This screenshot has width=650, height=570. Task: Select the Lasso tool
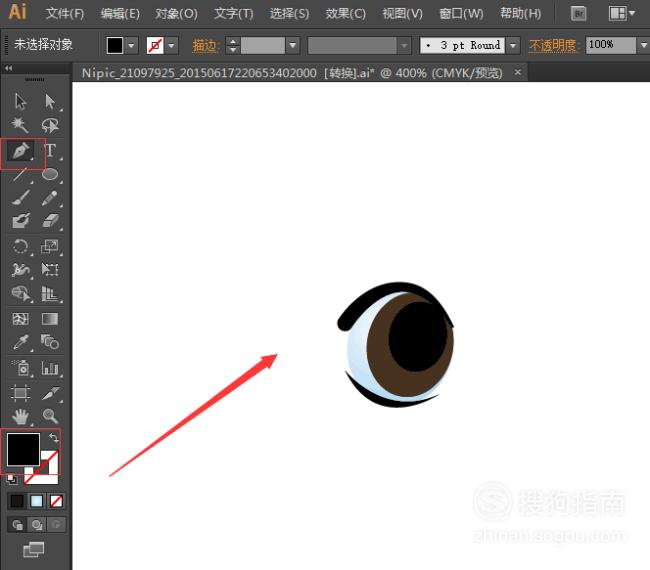(50, 125)
